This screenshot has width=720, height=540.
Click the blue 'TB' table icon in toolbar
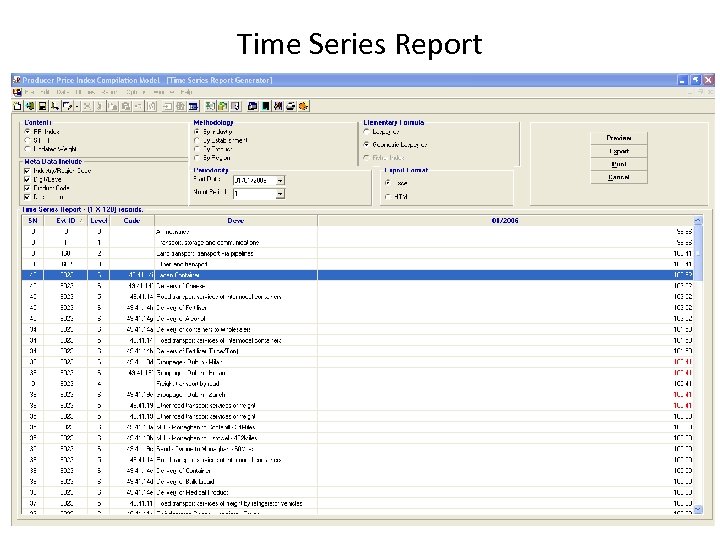(x=194, y=107)
